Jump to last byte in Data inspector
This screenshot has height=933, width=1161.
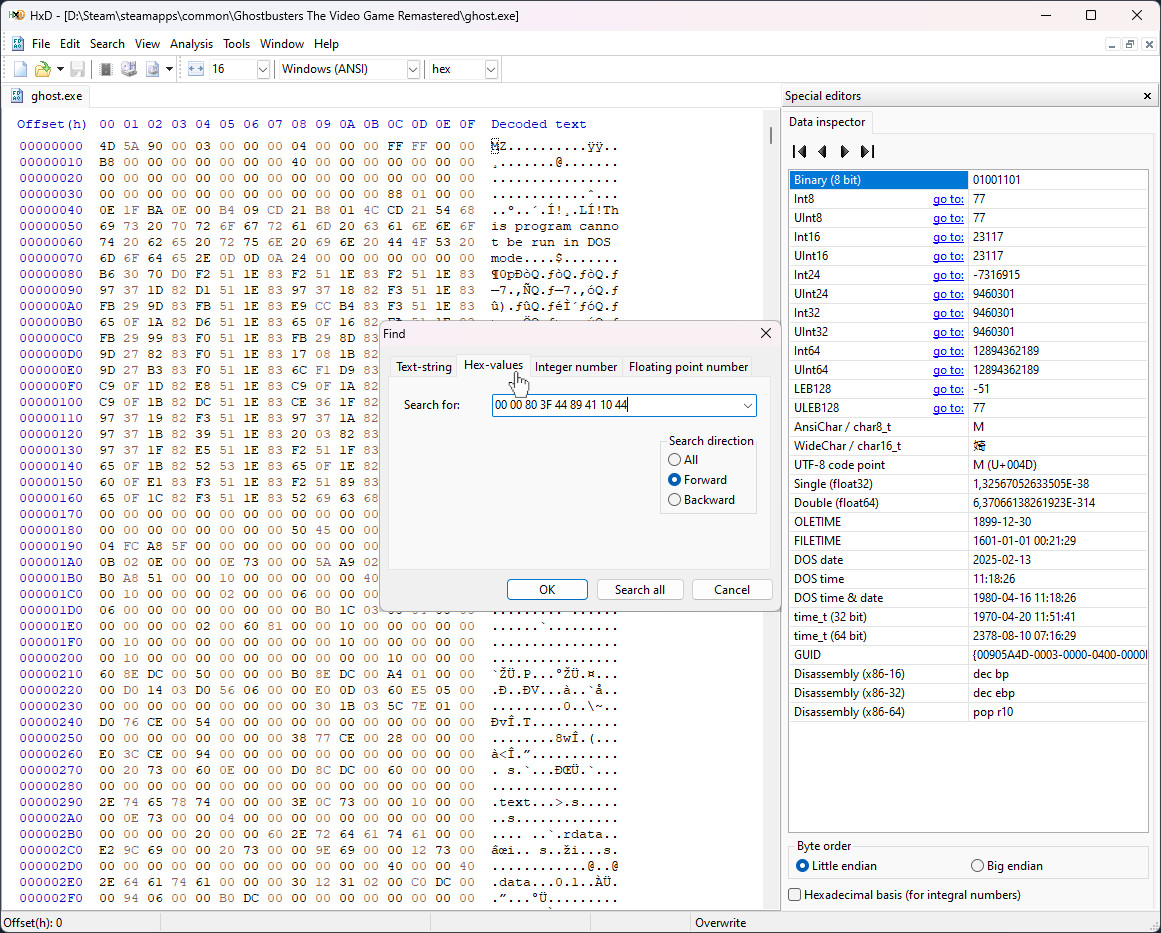click(x=867, y=151)
